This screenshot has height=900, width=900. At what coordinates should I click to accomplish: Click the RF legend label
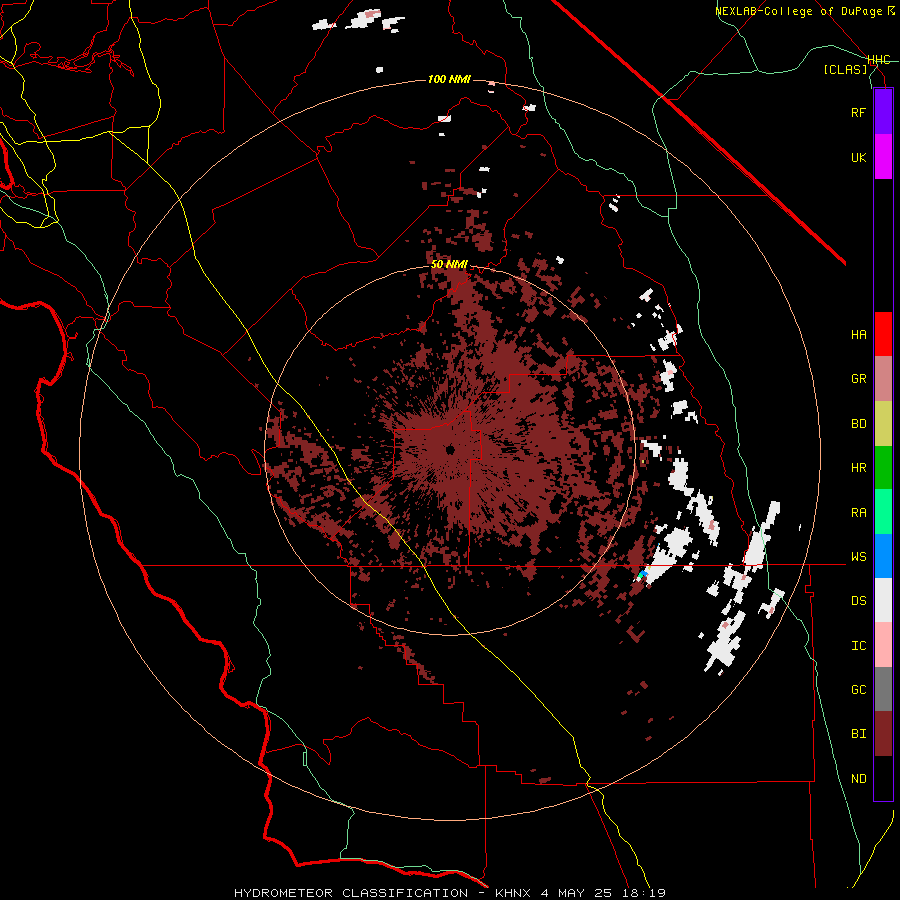point(858,112)
